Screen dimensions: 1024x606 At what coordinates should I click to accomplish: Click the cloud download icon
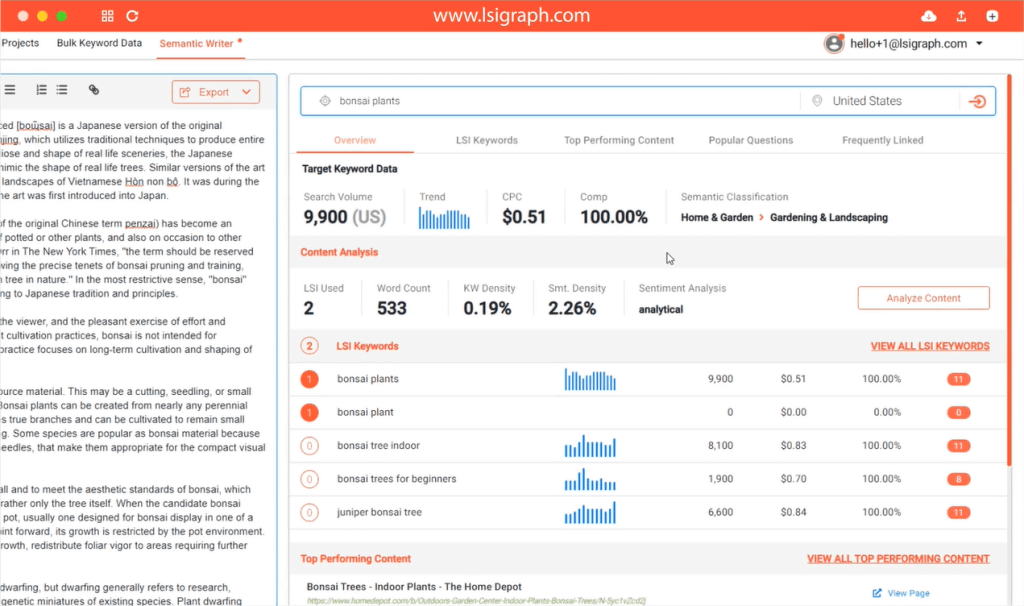[928, 16]
